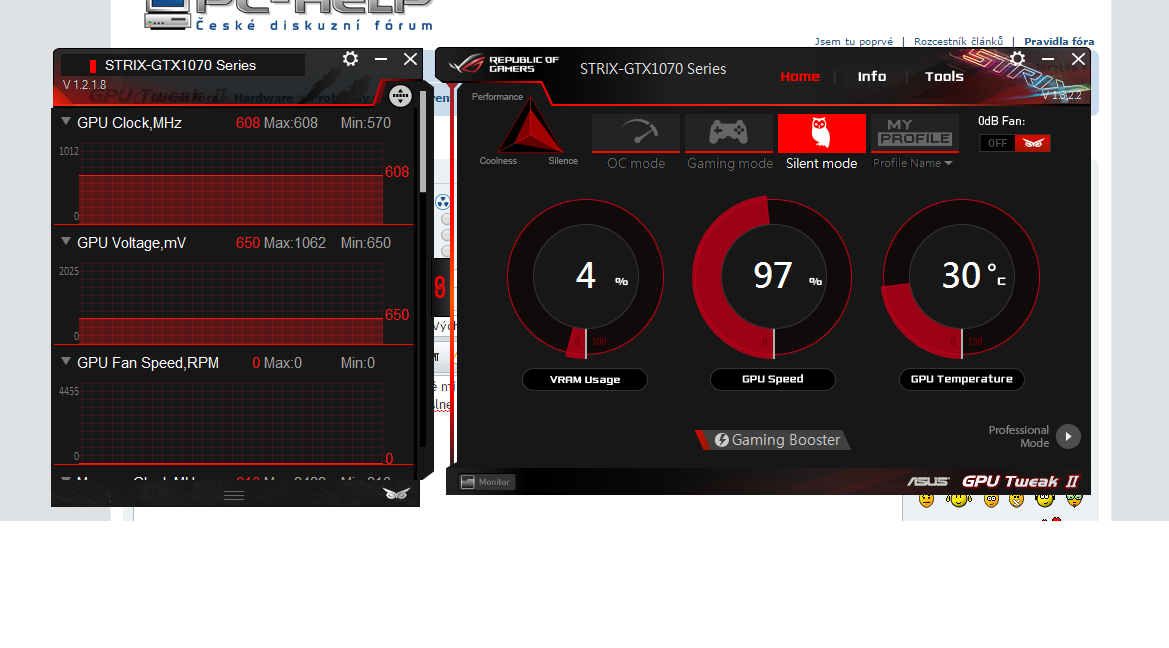Click the red Performance triangle graphic
The width and height of the screenshot is (1169, 648).
(x=530, y=127)
